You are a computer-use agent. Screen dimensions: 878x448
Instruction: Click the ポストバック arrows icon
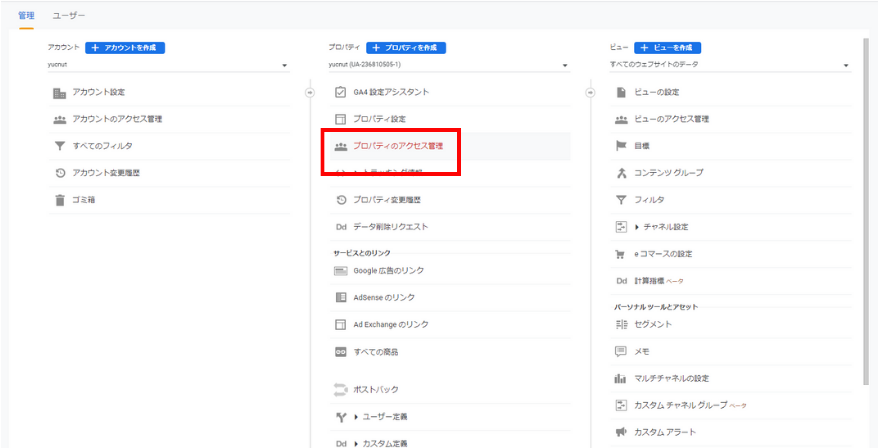click(x=340, y=389)
